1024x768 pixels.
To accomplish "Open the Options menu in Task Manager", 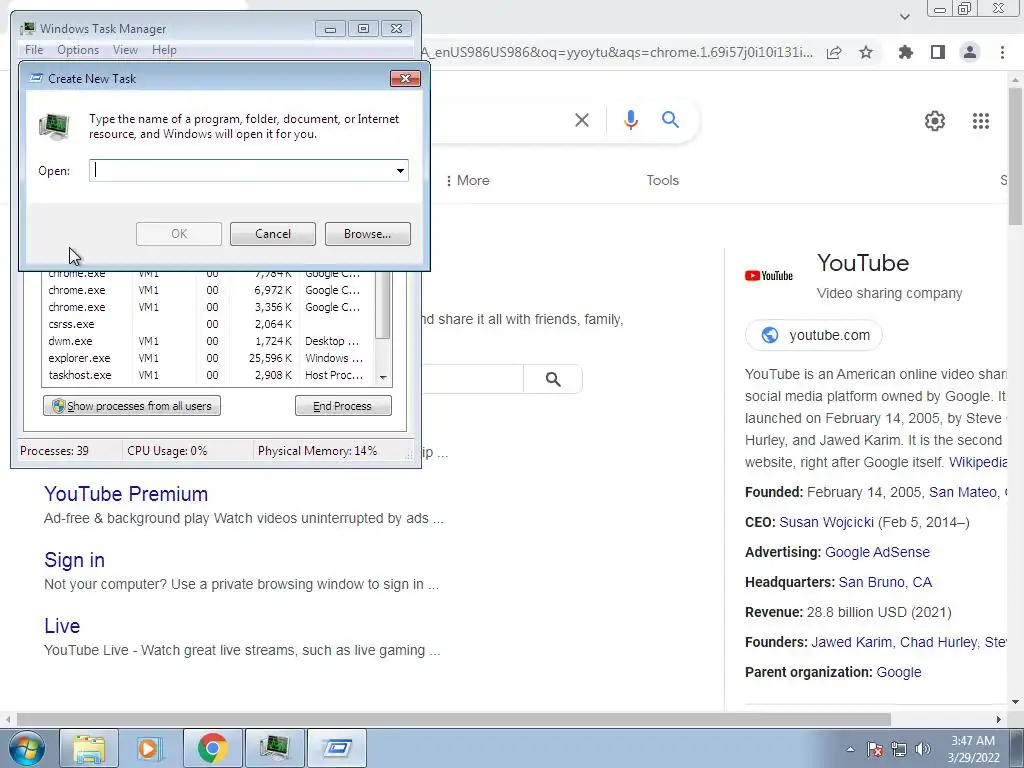I will pyautogui.click(x=78, y=50).
